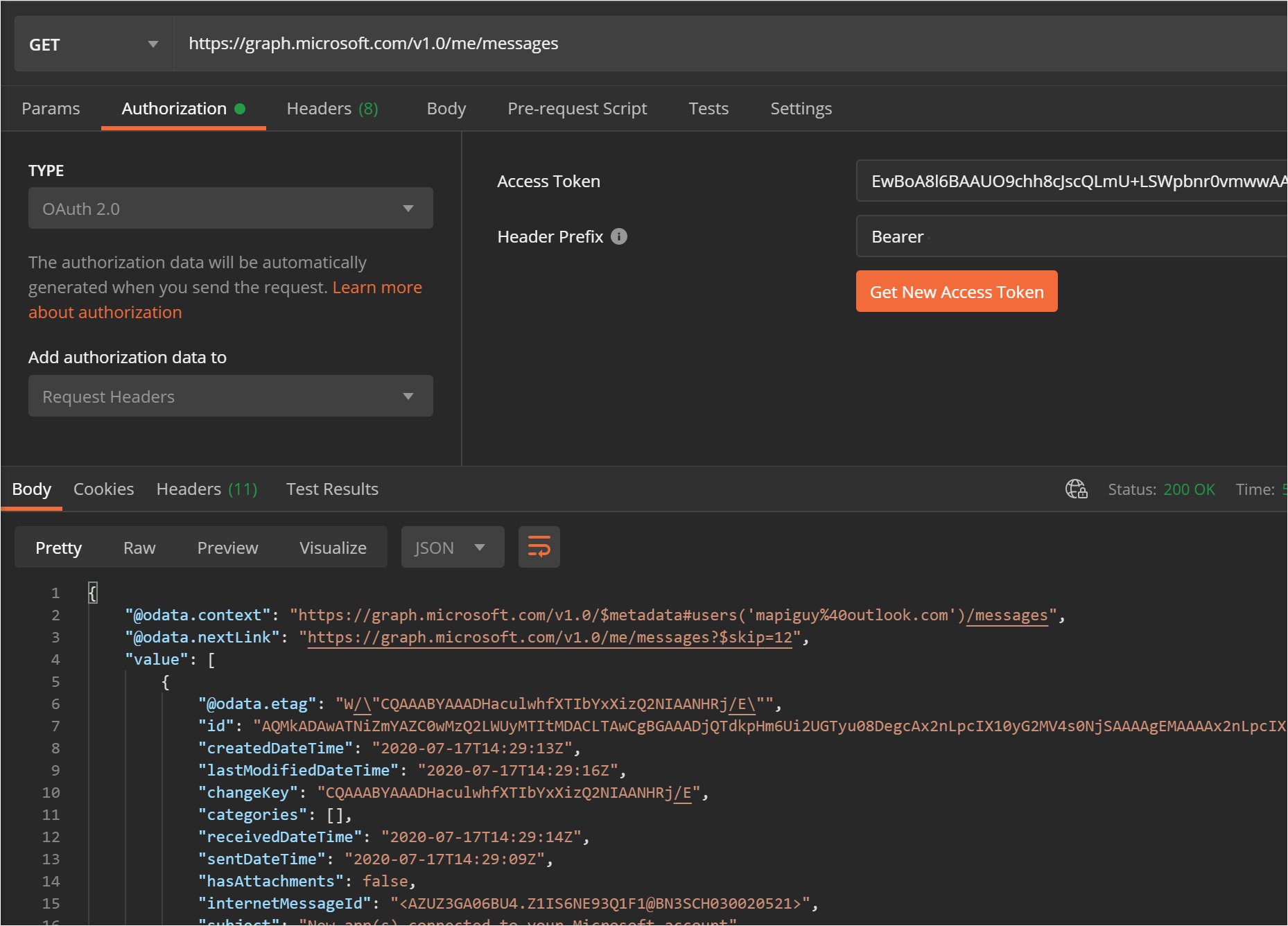The image size is (1288, 926).
Task: Click the "@odata.etag" key
Action: point(257,704)
